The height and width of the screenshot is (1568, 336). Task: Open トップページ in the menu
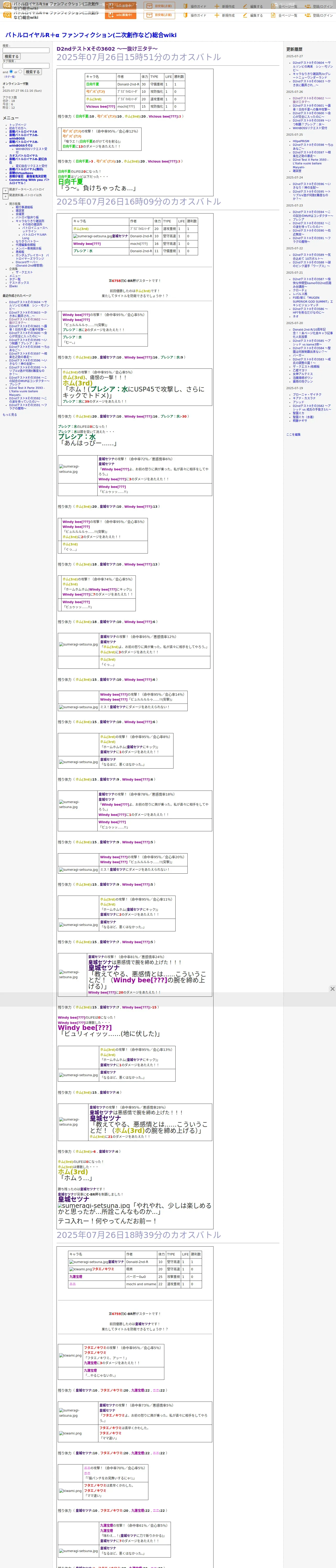coord(18,125)
